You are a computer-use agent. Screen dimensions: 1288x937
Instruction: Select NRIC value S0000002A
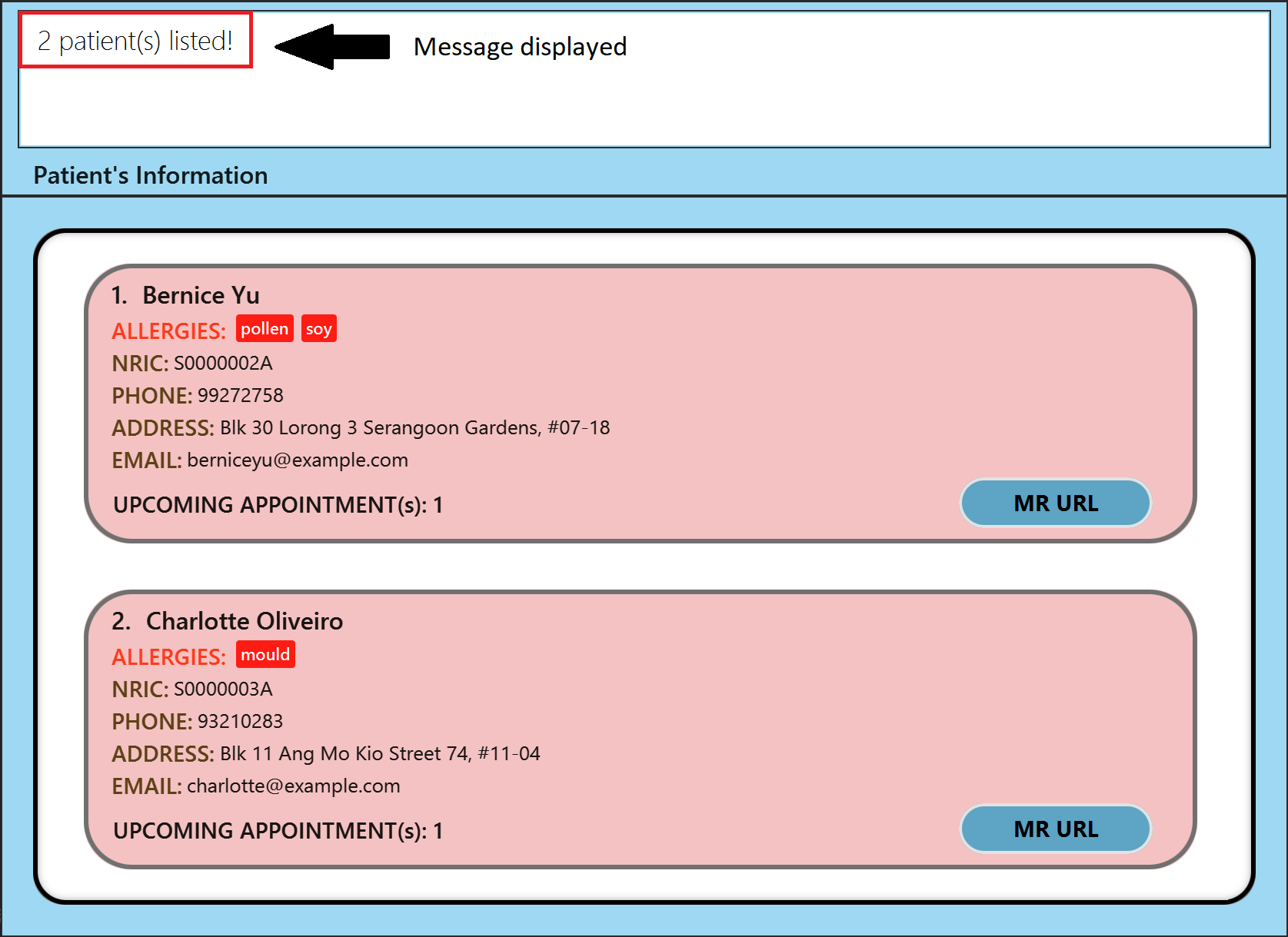pyautogui.click(x=223, y=363)
